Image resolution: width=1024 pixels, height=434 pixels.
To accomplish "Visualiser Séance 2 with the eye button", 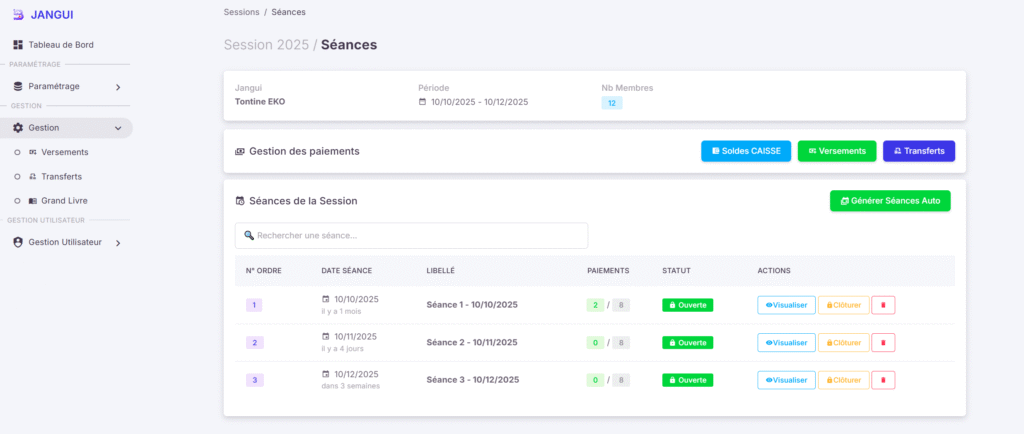I will tap(786, 342).
